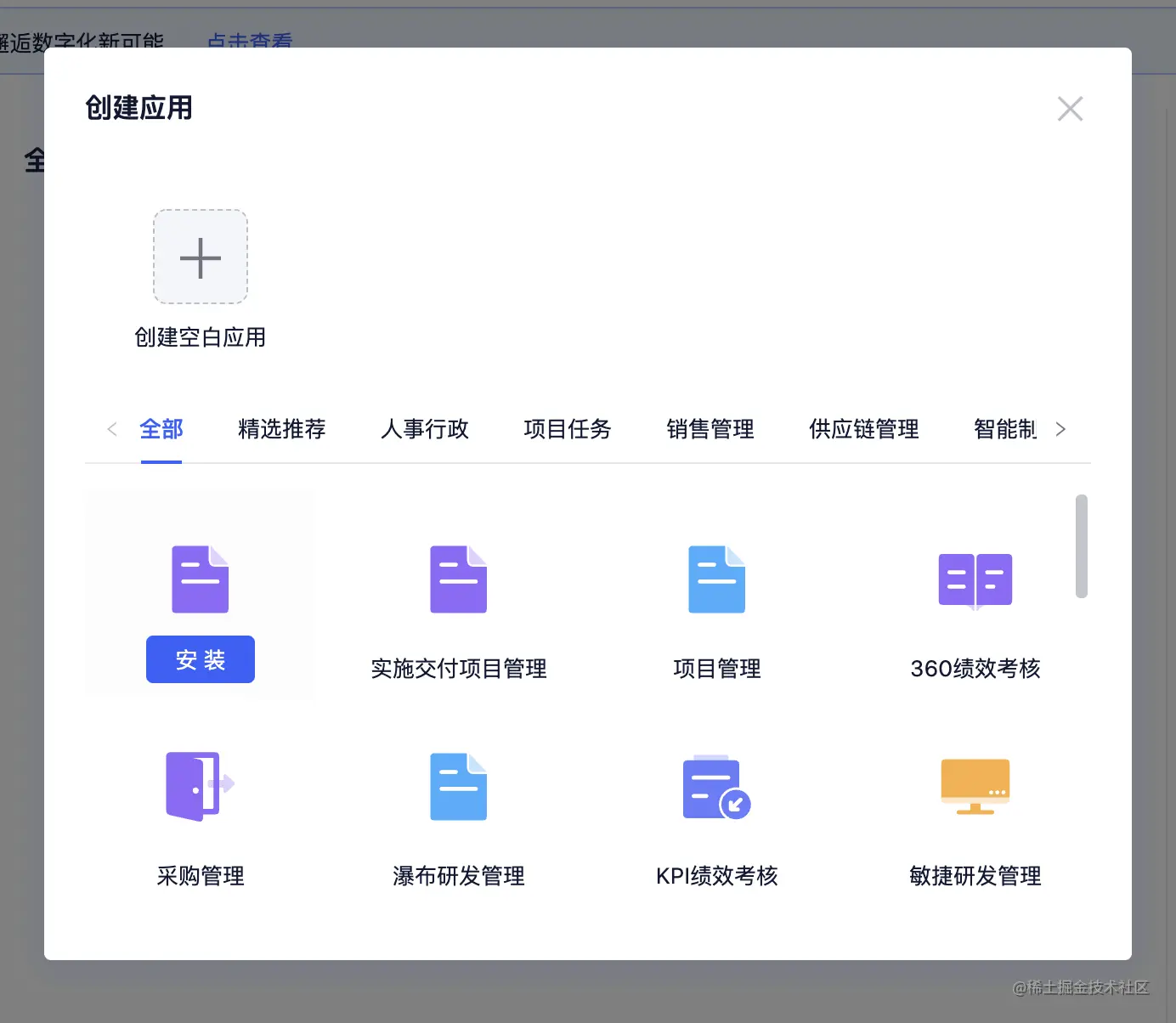Open the 敏捷研发管理 monitor icon

tap(975, 787)
